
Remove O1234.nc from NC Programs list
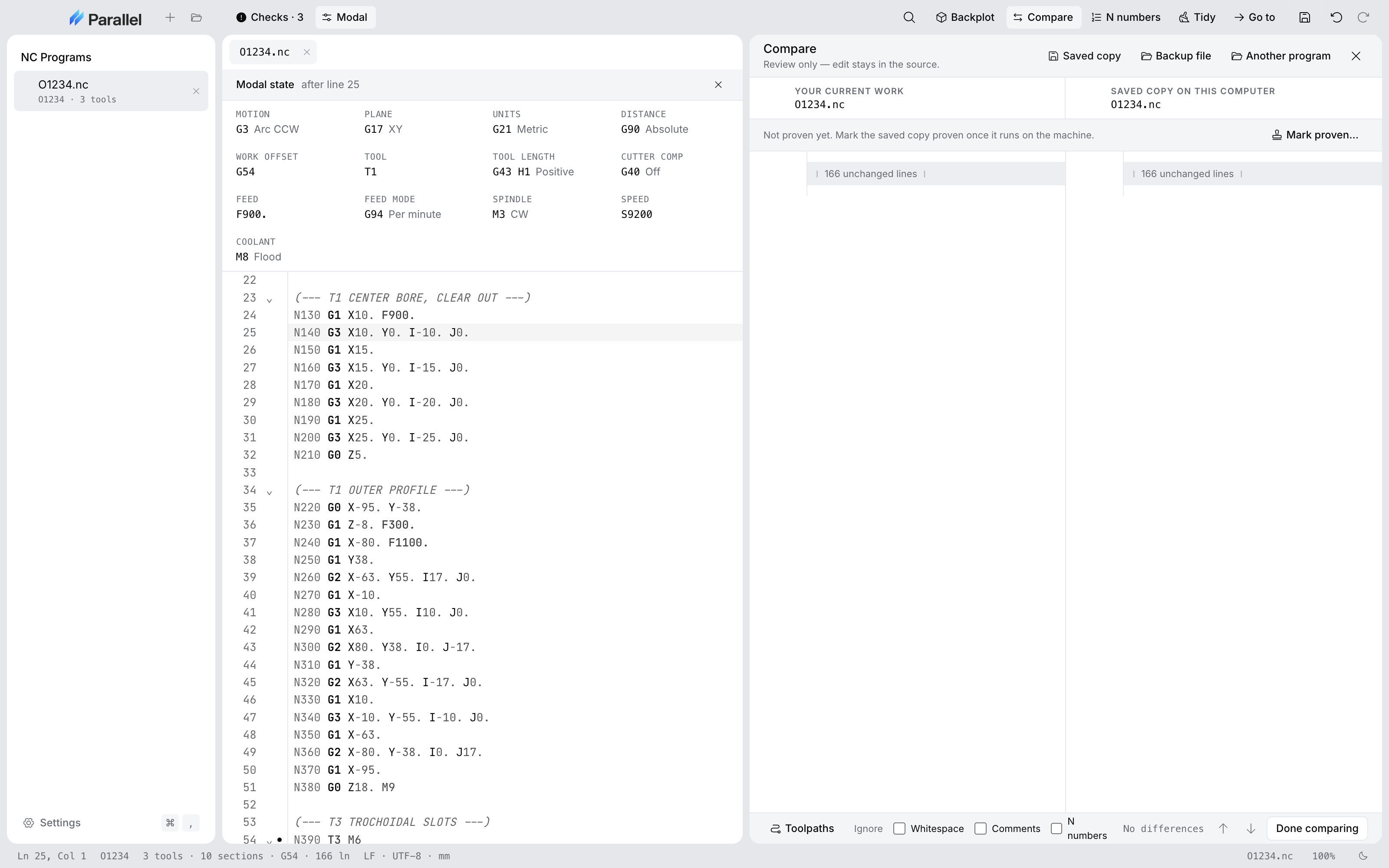[x=196, y=91]
